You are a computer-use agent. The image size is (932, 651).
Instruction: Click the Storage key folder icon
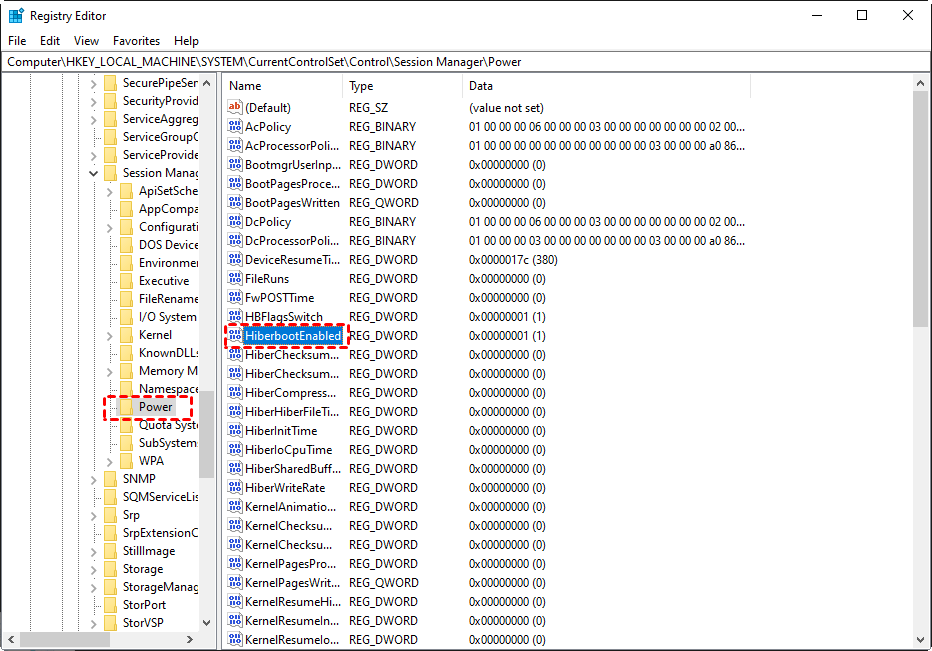coord(110,569)
